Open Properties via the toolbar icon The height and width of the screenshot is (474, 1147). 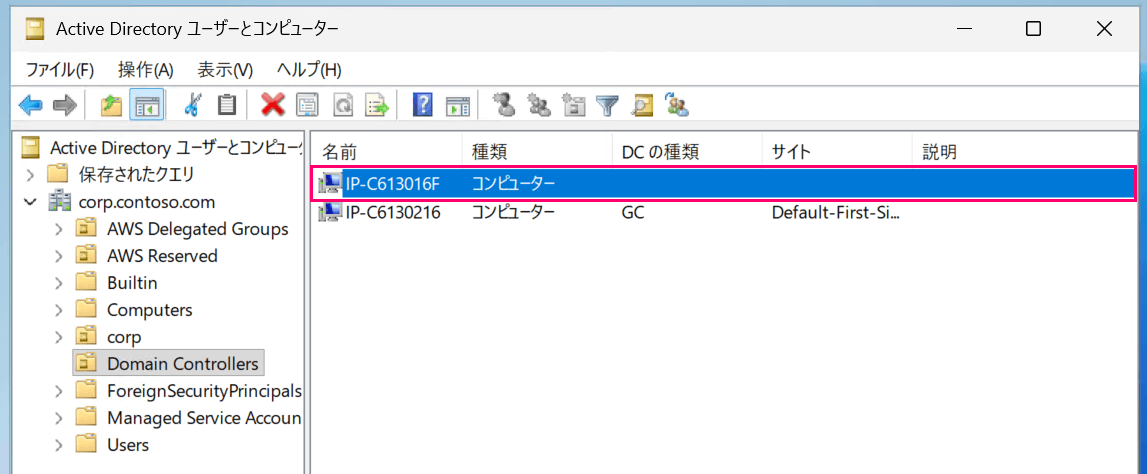307,105
